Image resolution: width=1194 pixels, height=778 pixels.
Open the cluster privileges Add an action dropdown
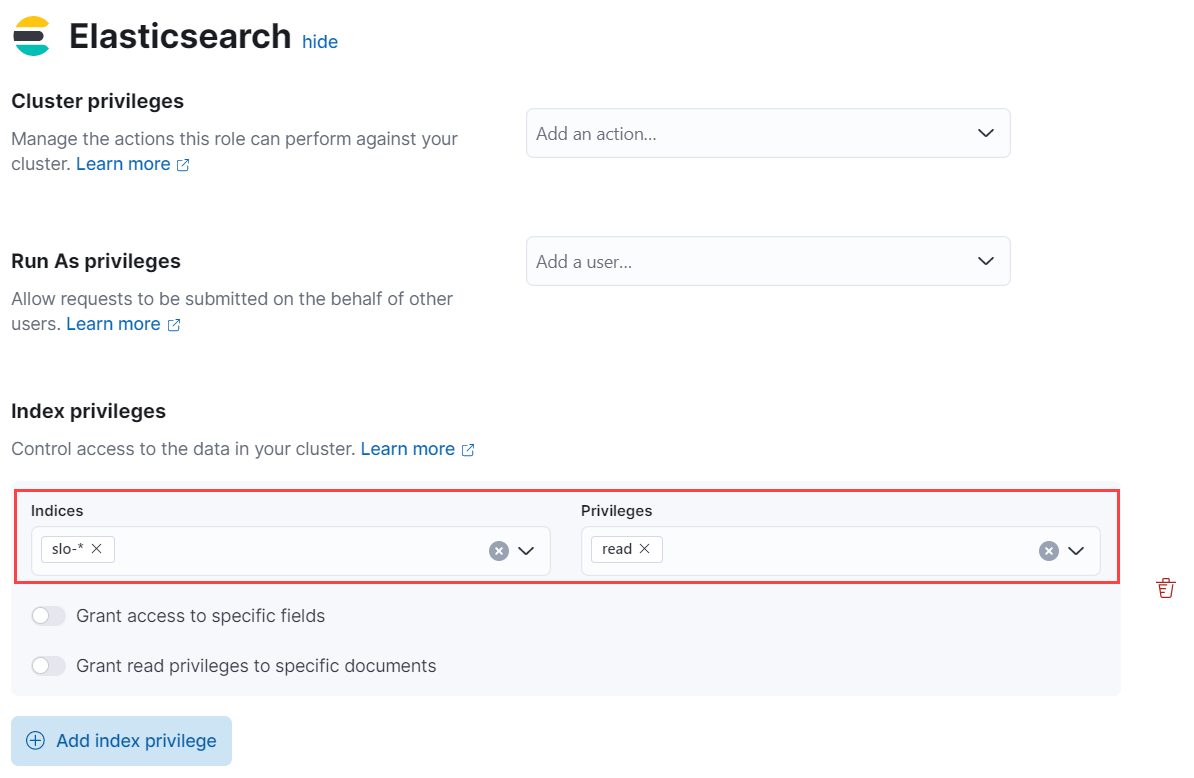[985, 133]
